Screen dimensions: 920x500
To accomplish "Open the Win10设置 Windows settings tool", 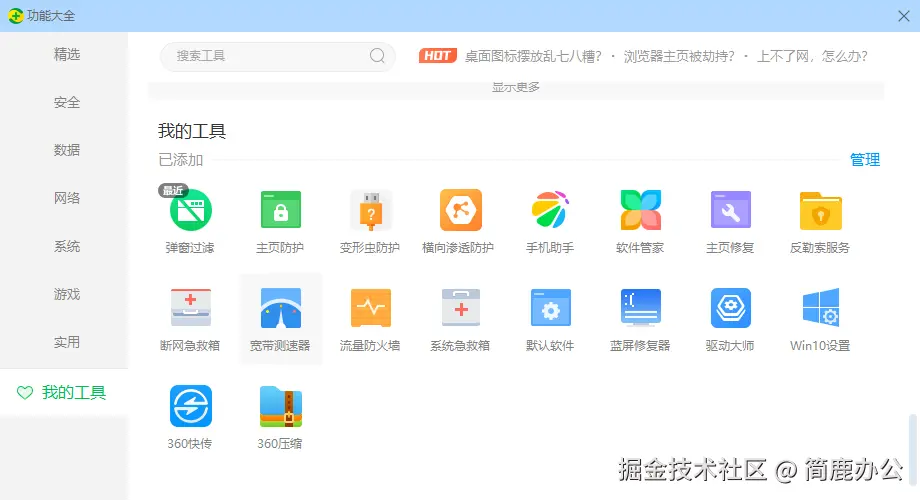I will coord(820,308).
